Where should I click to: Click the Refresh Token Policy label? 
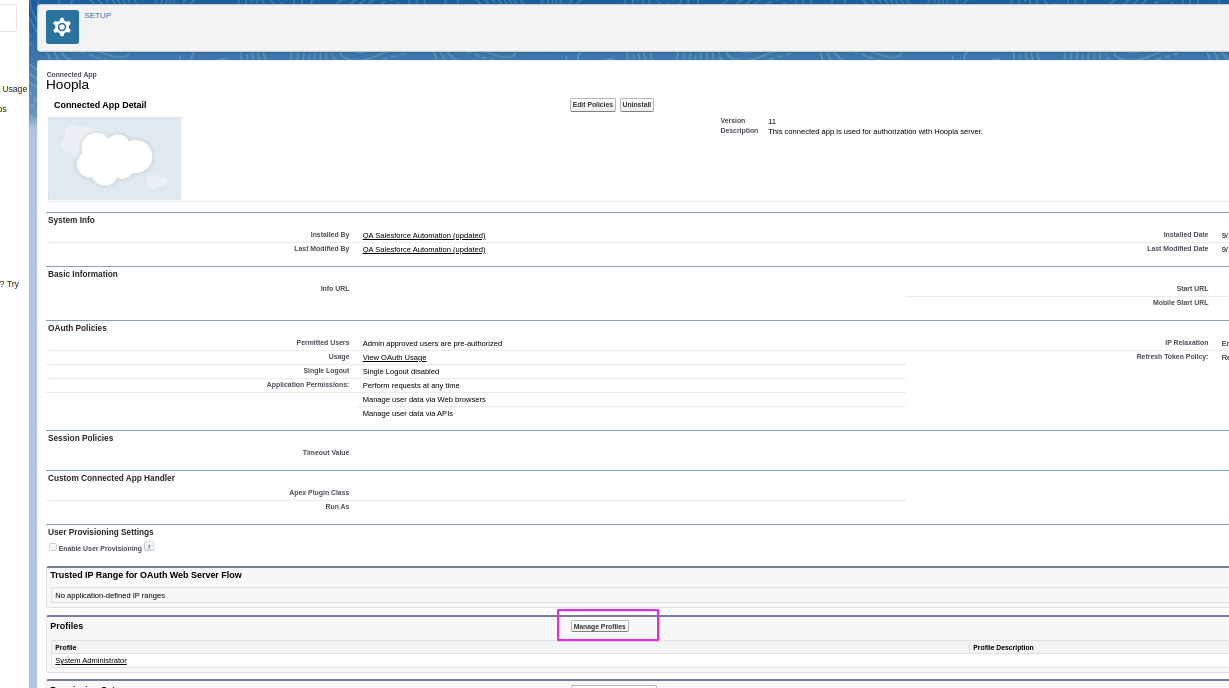[x=1172, y=357]
